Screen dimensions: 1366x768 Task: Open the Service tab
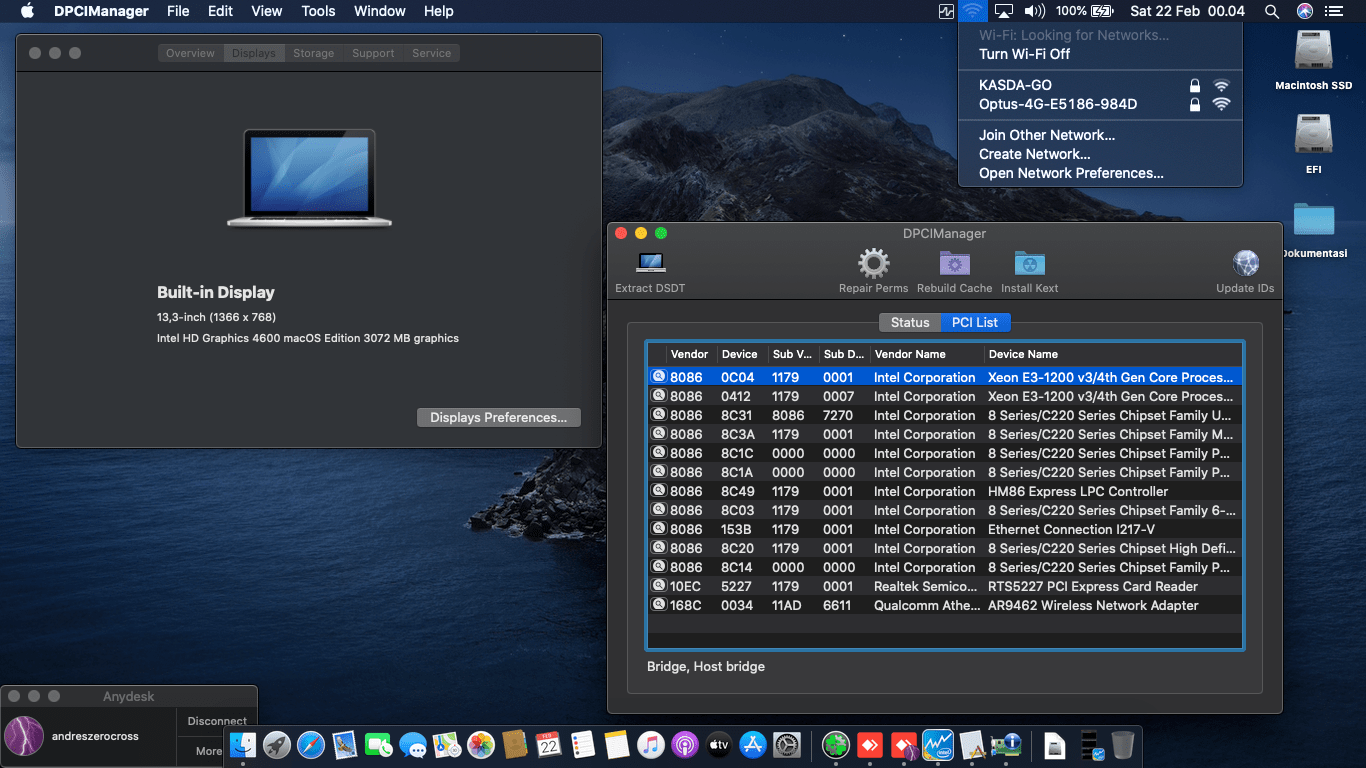(x=432, y=53)
